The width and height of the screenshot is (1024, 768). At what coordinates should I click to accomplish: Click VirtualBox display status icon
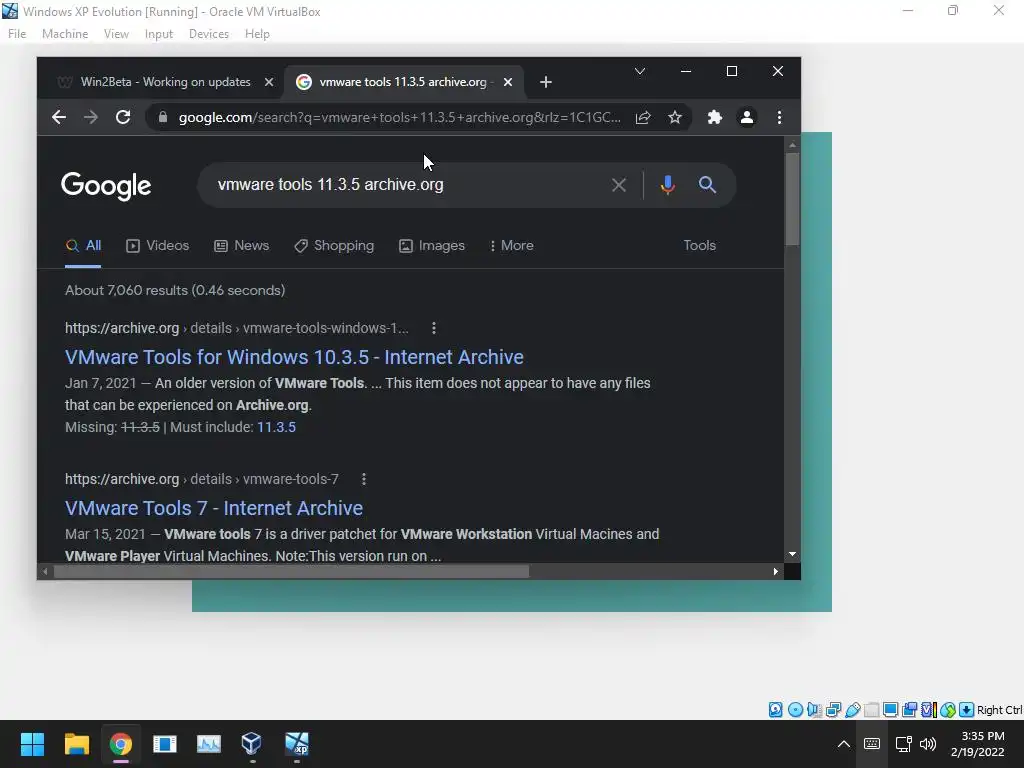click(890, 709)
